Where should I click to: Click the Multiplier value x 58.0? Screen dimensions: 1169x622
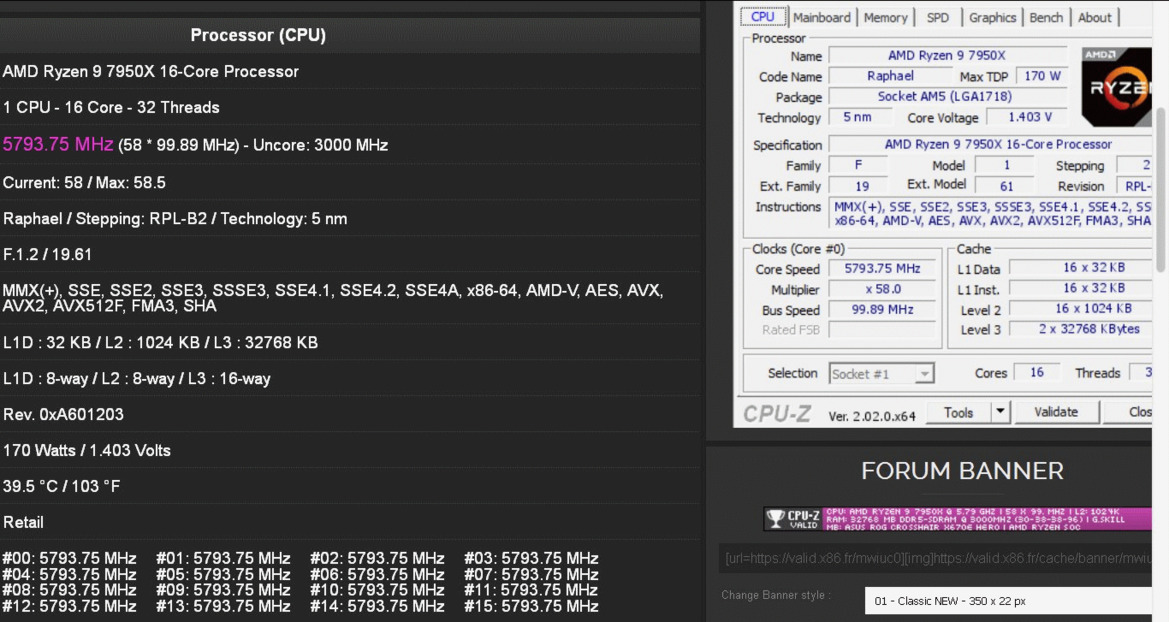[x=882, y=289]
